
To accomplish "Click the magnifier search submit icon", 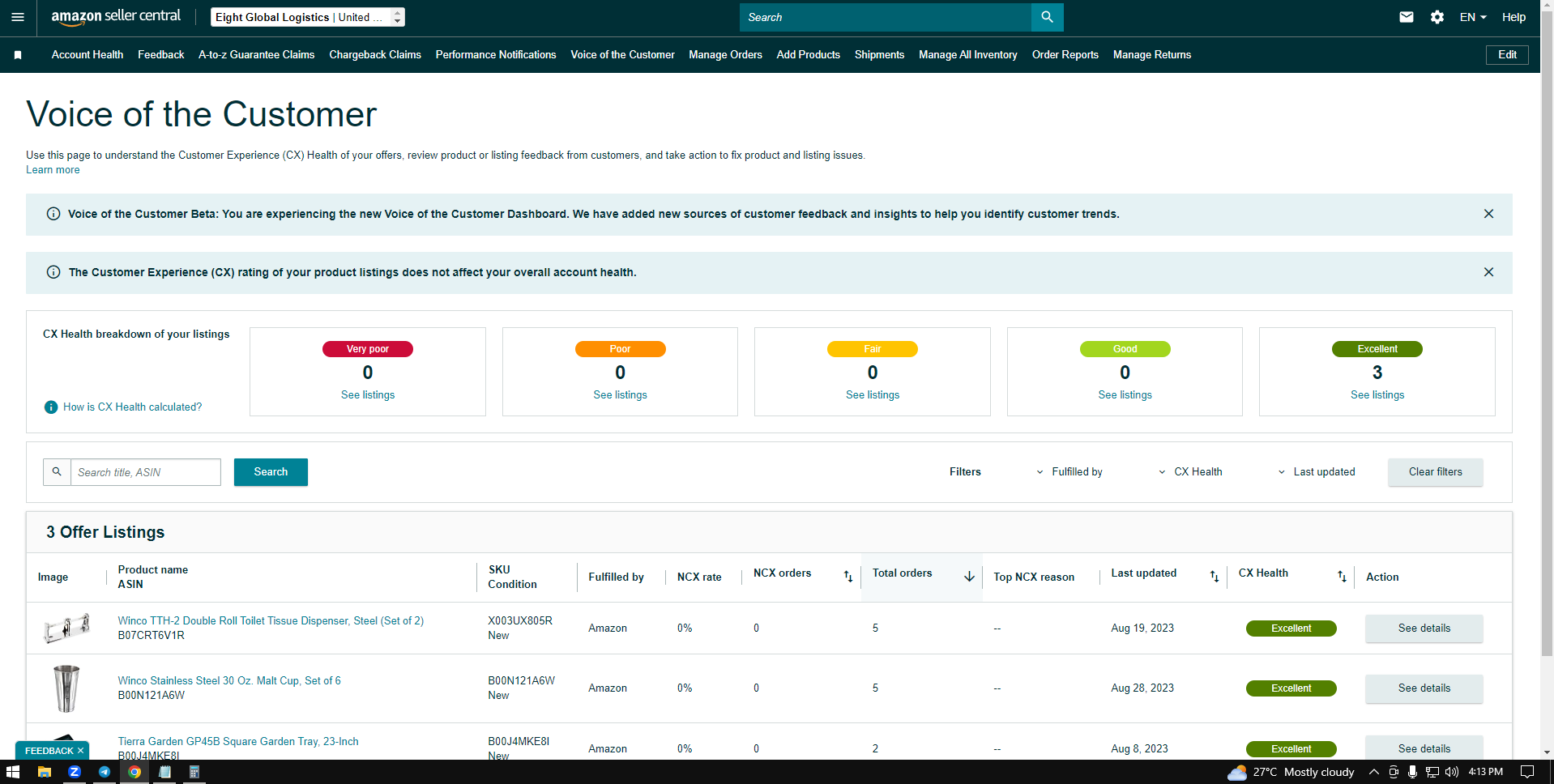I will coord(1047,17).
